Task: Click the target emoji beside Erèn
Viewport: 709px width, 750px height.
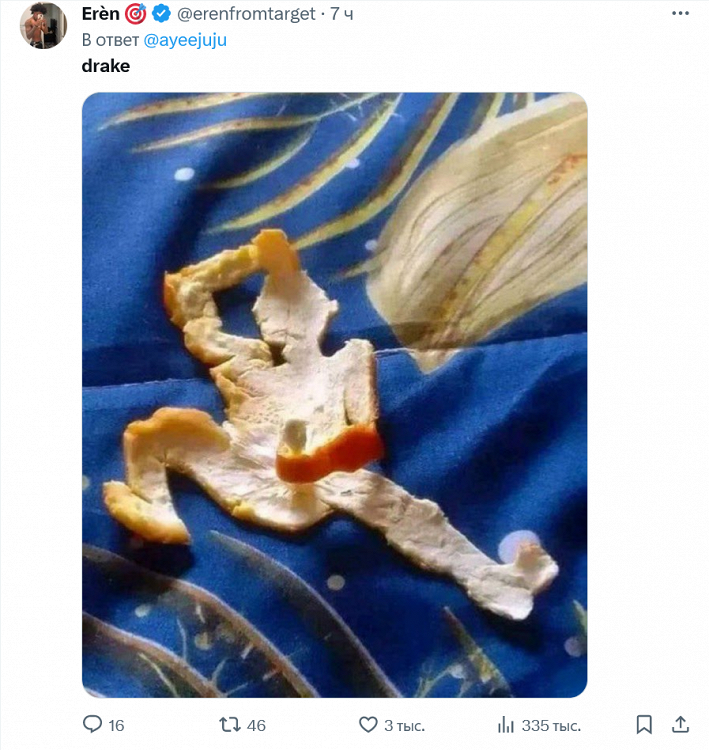Action: 136,13
